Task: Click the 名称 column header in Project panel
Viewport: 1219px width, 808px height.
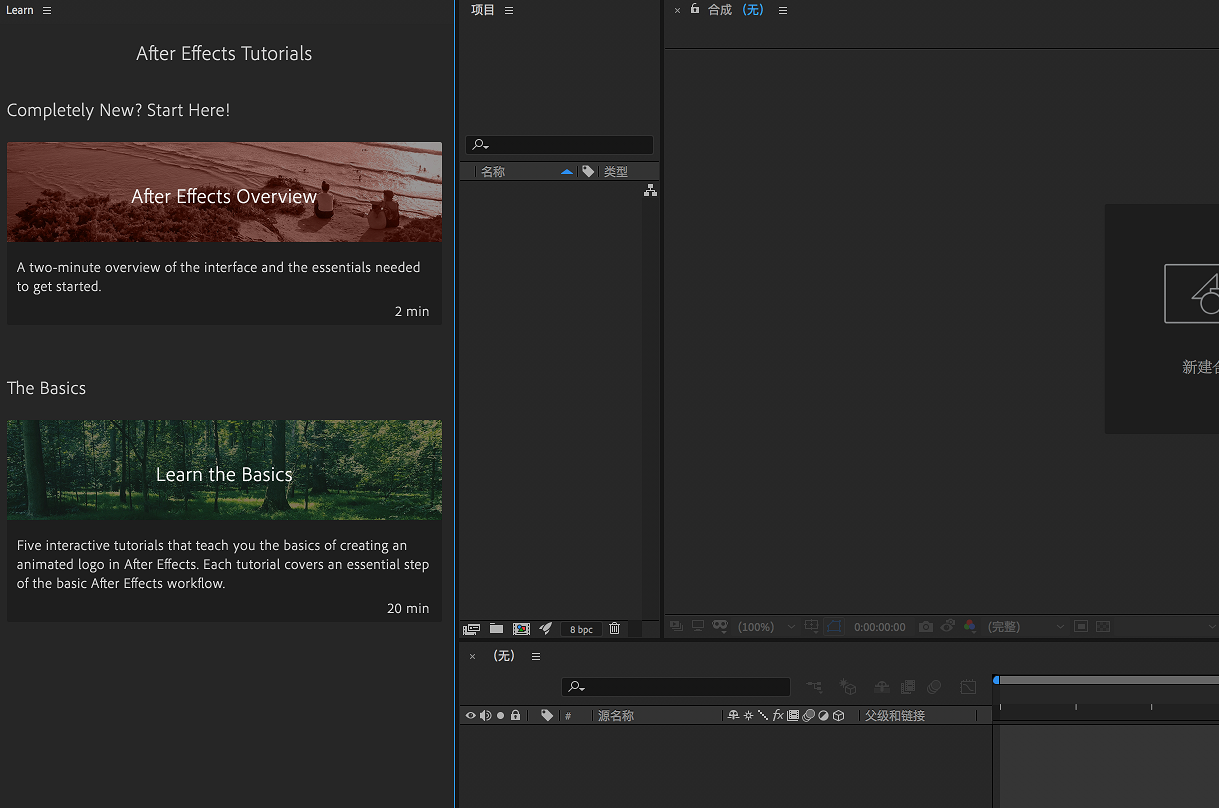Action: (493, 172)
